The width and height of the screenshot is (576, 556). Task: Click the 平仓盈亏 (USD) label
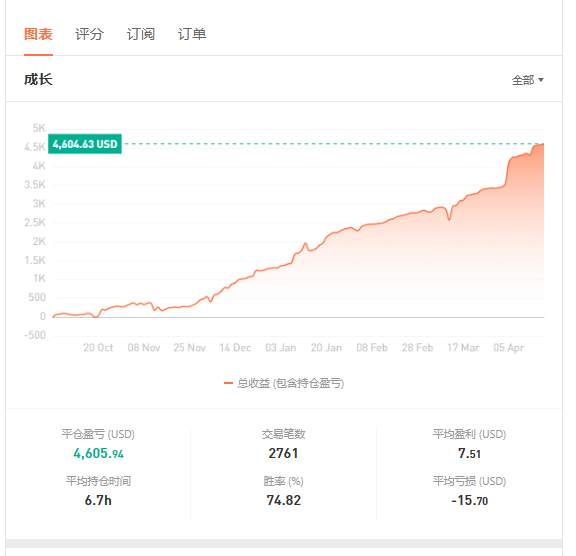pyautogui.click(x=98, y=434)
